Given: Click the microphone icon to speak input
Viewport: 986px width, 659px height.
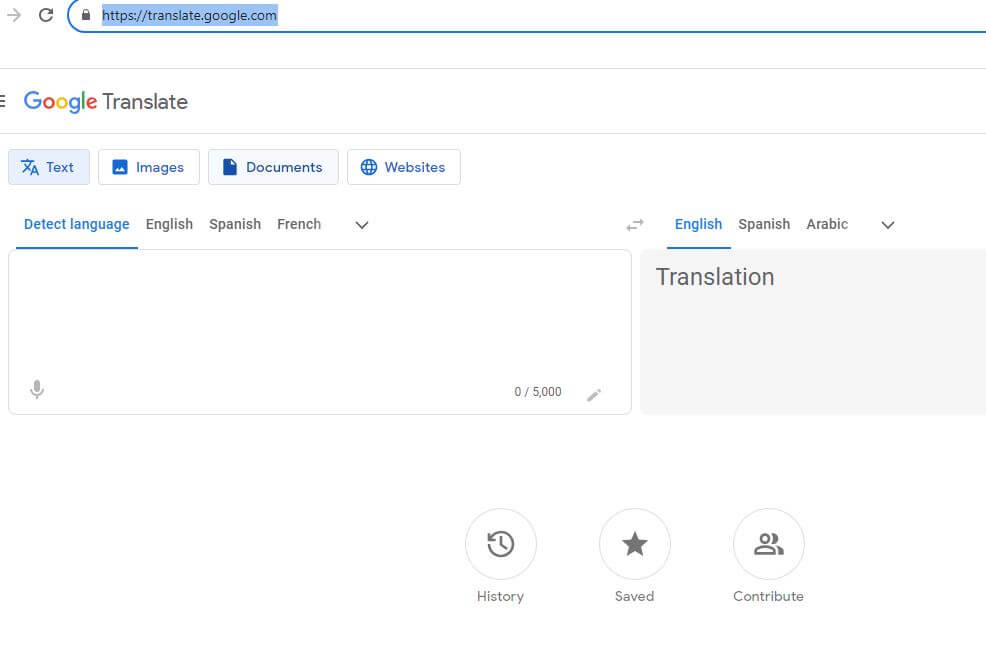Looking at the screenshot, I should (36, 389).
